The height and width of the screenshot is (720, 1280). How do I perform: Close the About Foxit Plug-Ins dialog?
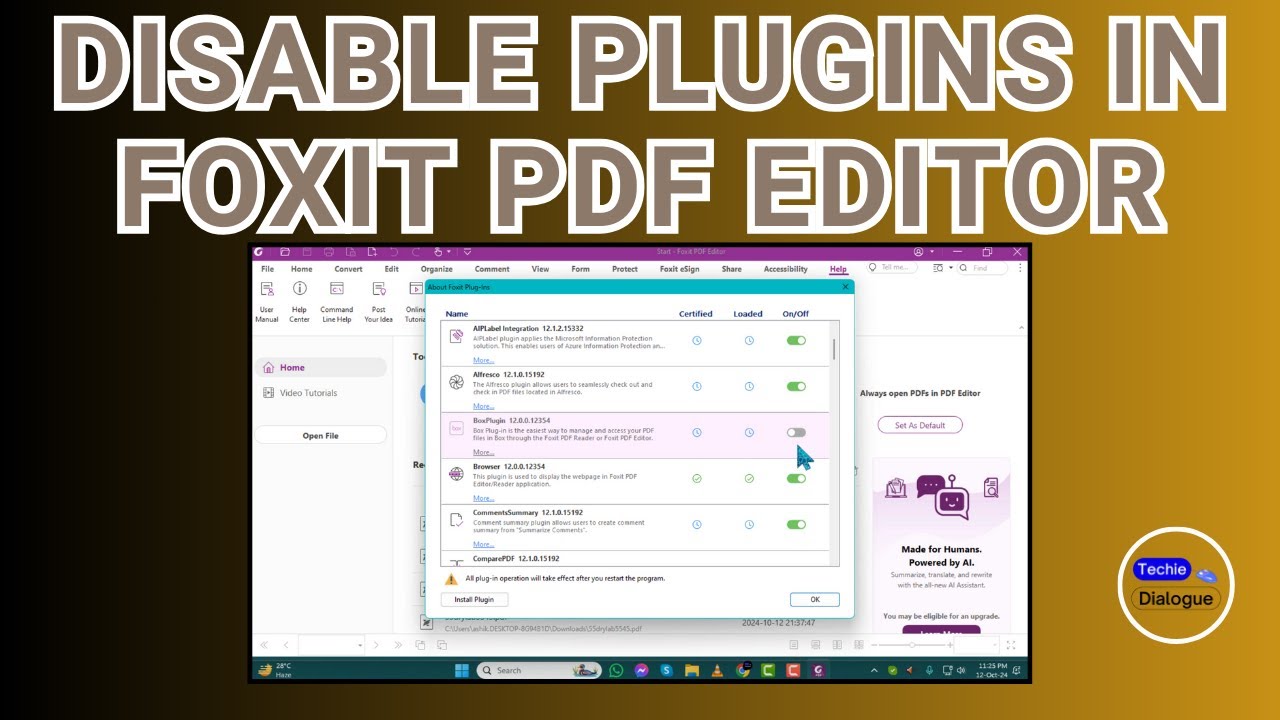click(x=845, y=287)
